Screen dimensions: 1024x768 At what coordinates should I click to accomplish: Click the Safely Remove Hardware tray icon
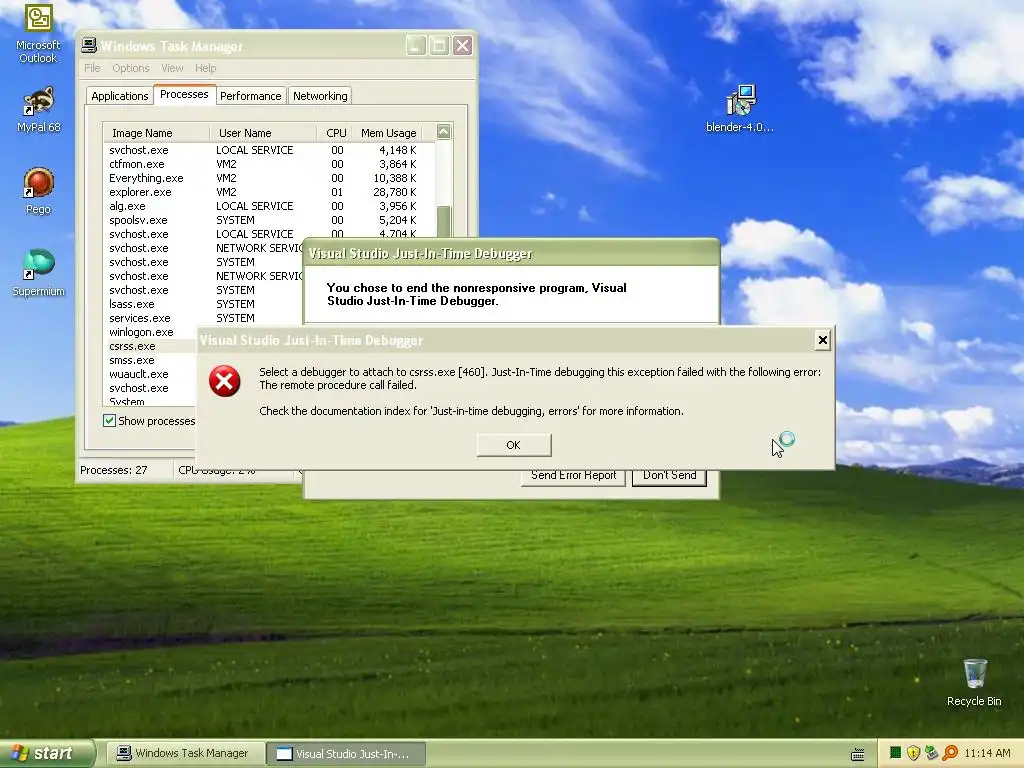coord(931,753)
